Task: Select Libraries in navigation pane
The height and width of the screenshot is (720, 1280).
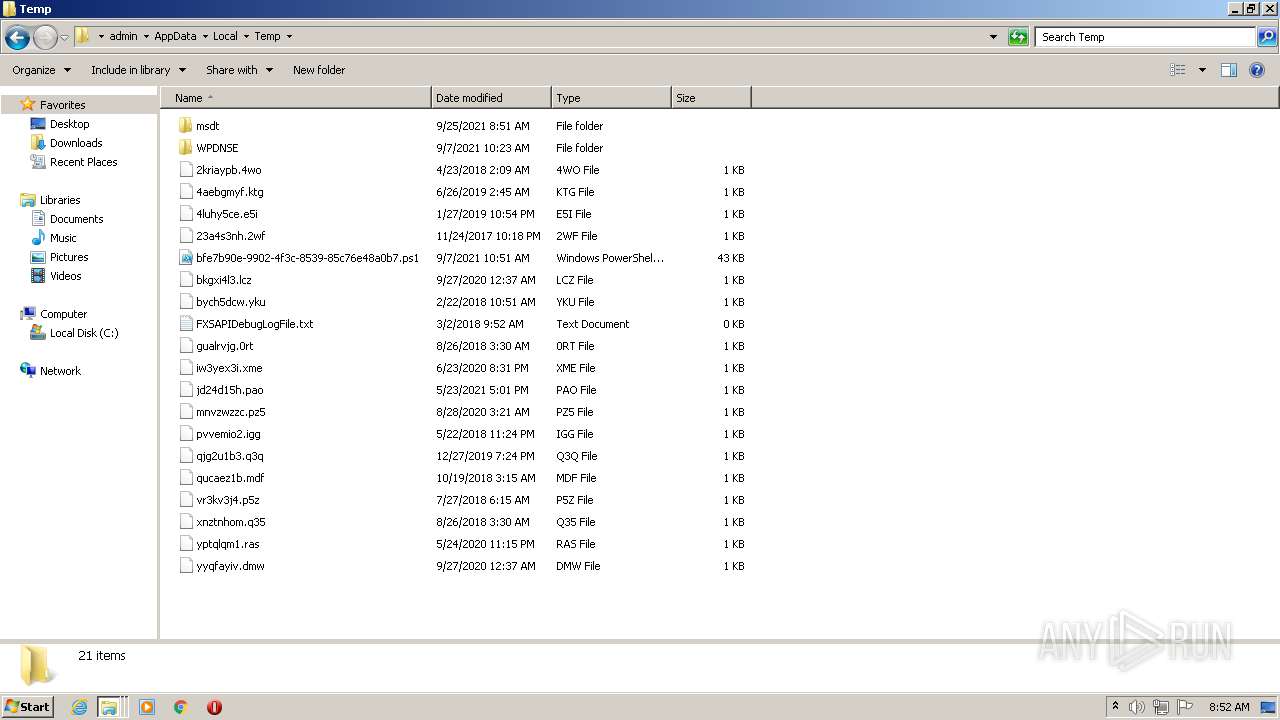Action: click(x=60, y=200)
